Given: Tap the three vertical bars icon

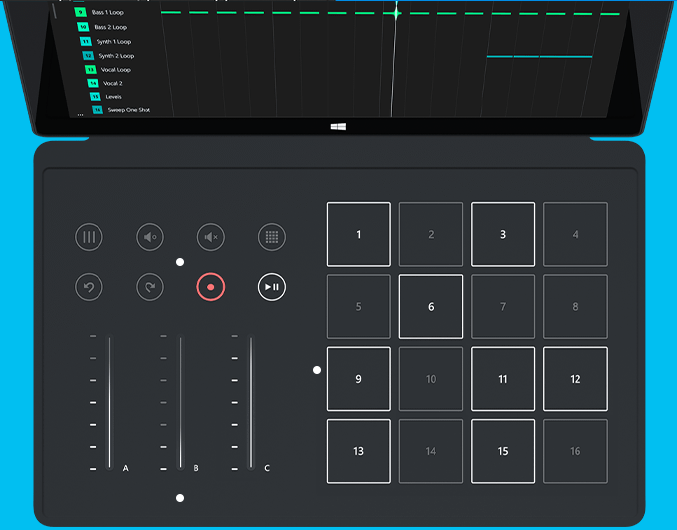Looking at the screenshot, I should 89,237.
